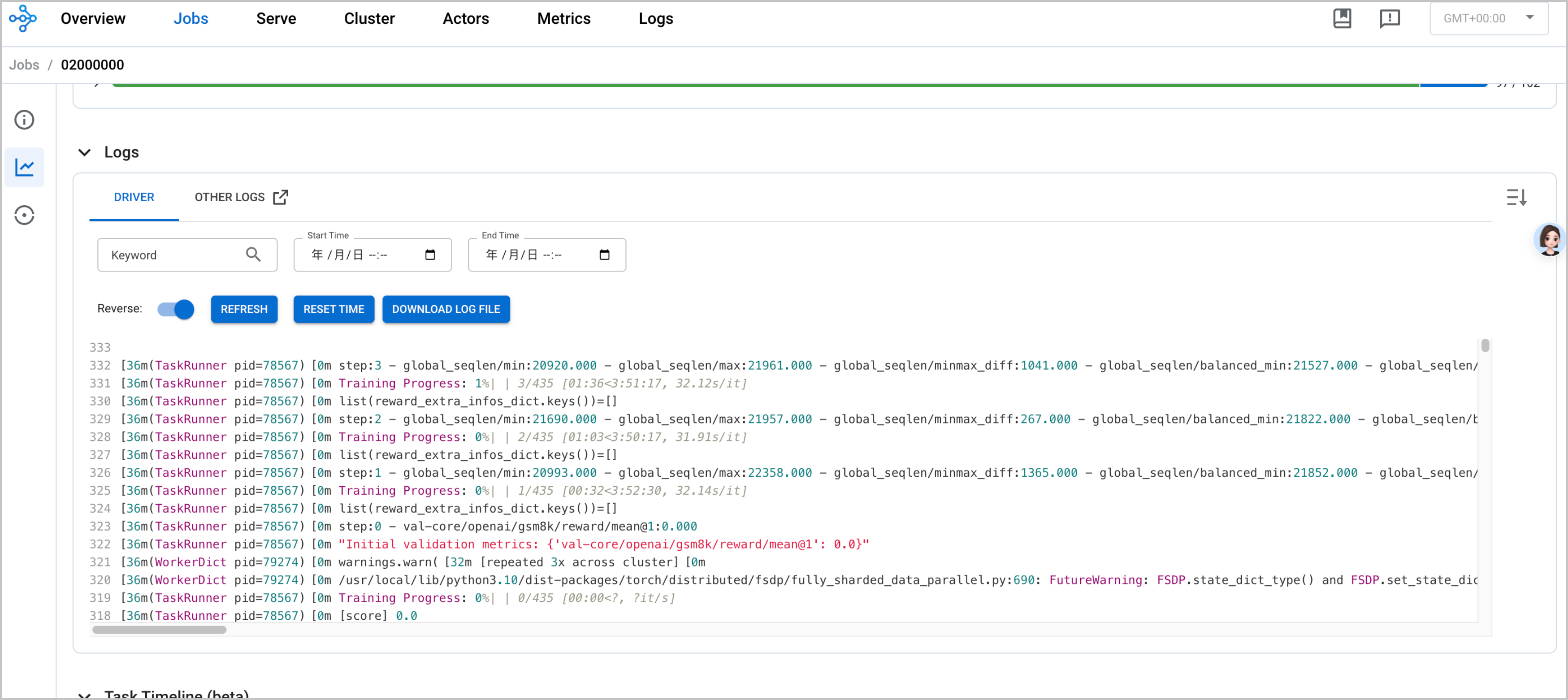Click the external link icon by Other Logs
The image size is (1568, 700).
point(281,197)
